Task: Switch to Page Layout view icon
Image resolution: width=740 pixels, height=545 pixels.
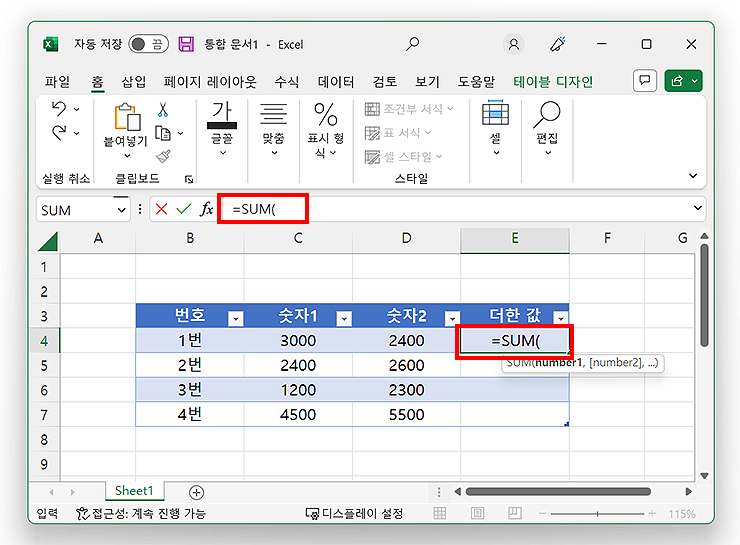Action: click(x=477, y=513)
